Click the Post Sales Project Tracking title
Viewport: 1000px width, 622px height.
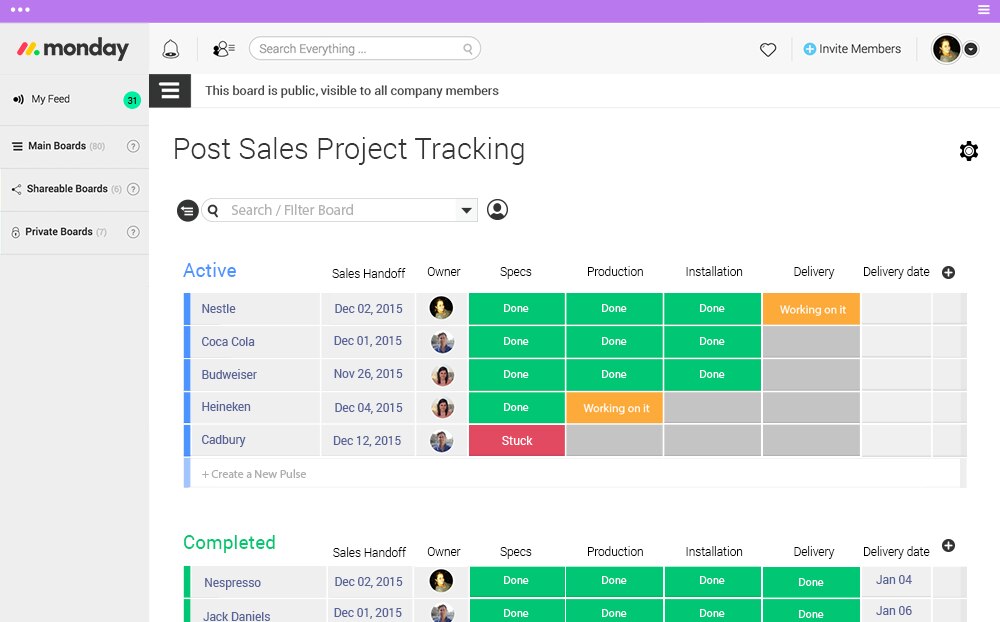coord(349,149)
